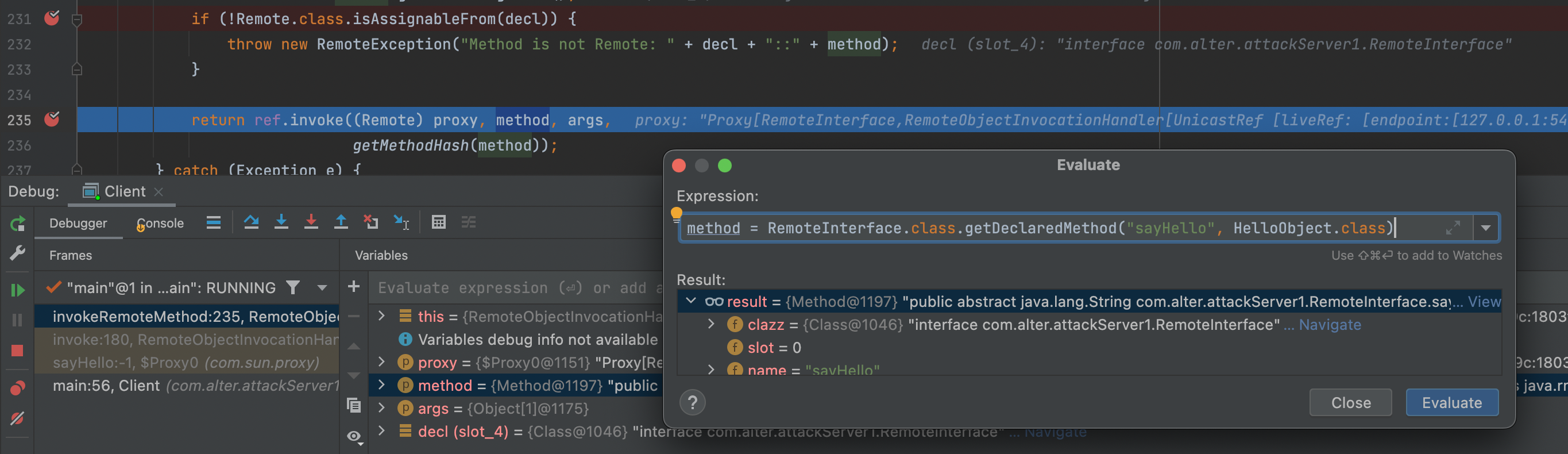The image size is (1568, 454).
Task: Switch to the Debugger tab
Action: click(x=78, y=224)
